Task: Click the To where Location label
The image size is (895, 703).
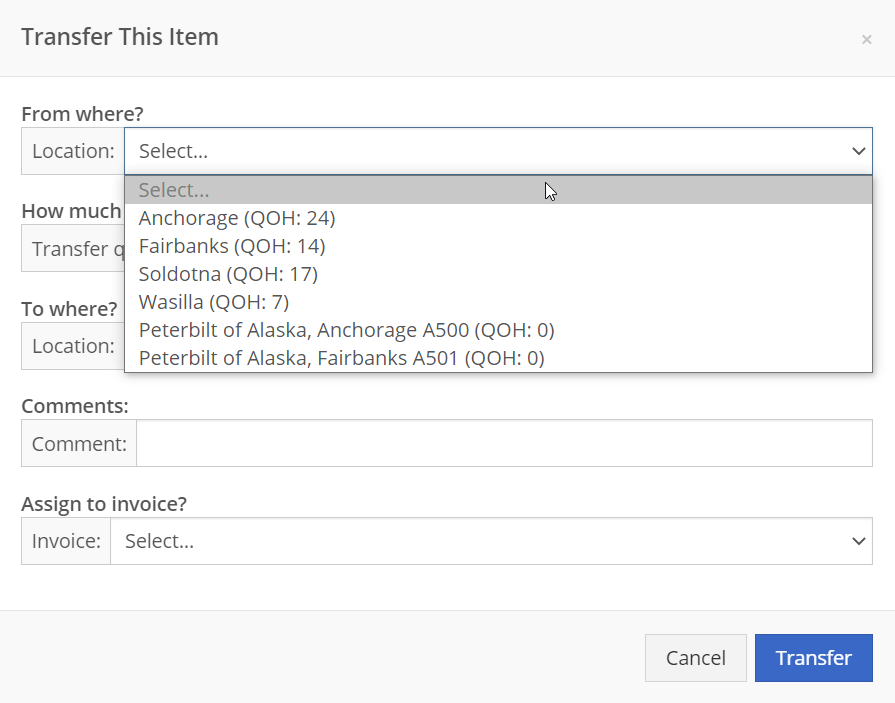Action: [x=73, y=346]
